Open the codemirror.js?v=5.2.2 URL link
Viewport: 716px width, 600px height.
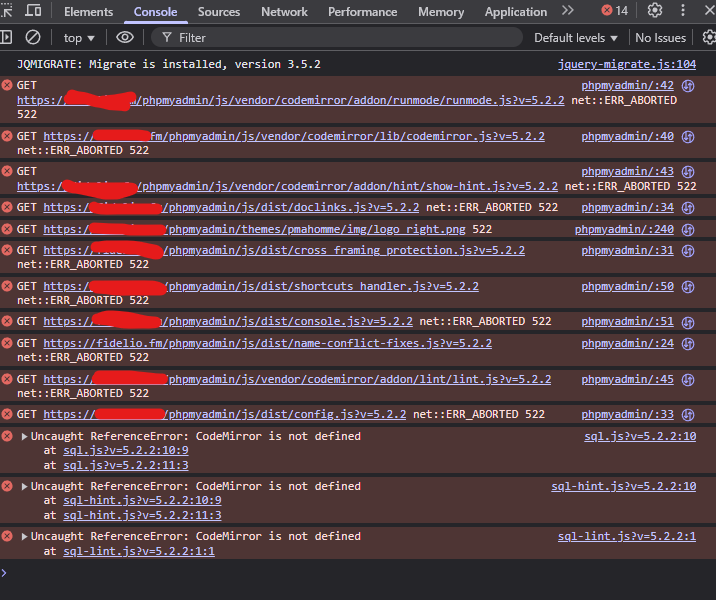point(294,137)
